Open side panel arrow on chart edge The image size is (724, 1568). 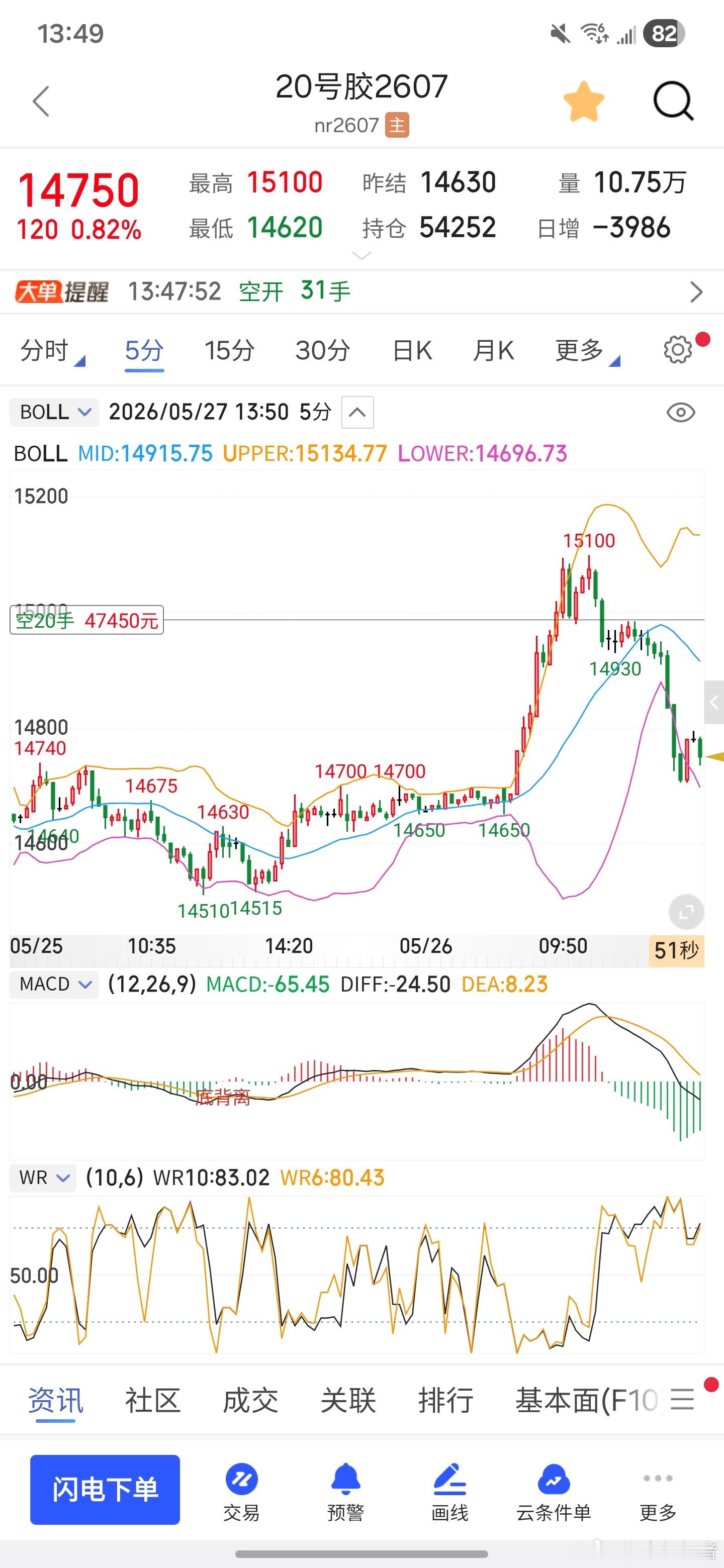click(713, 703)
